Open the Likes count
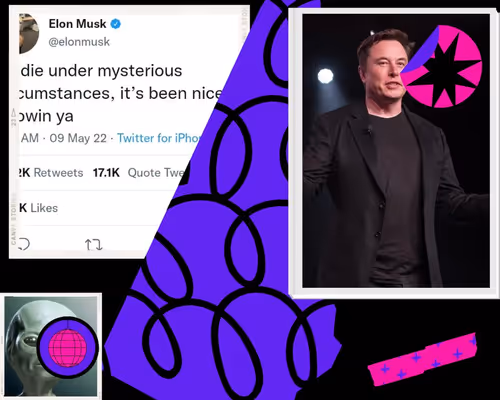Image resolution: width=500 pixels, height=400 pixels. [x=38, y=208]
